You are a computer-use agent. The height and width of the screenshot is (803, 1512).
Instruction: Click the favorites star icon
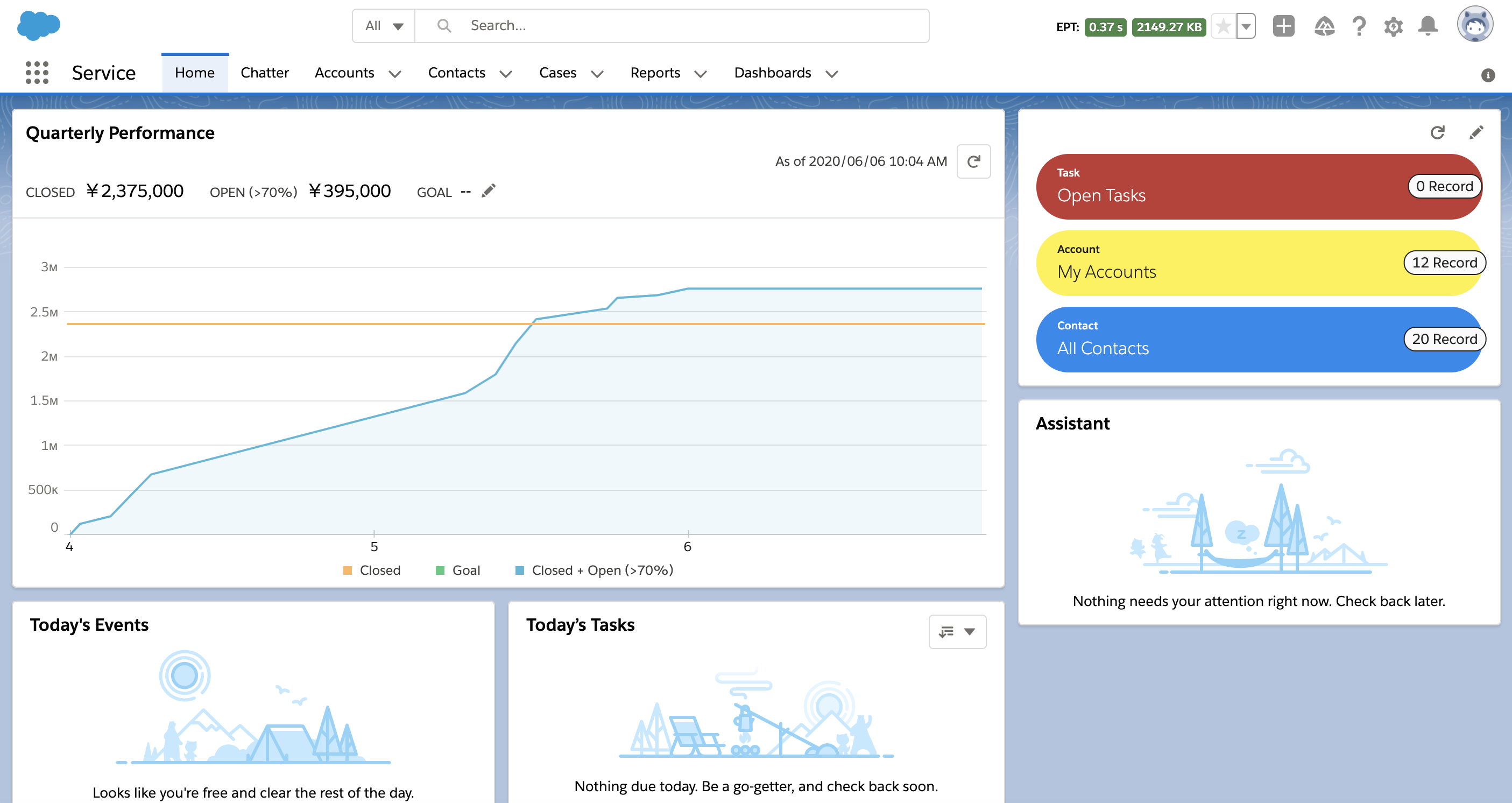[1223, 26]
